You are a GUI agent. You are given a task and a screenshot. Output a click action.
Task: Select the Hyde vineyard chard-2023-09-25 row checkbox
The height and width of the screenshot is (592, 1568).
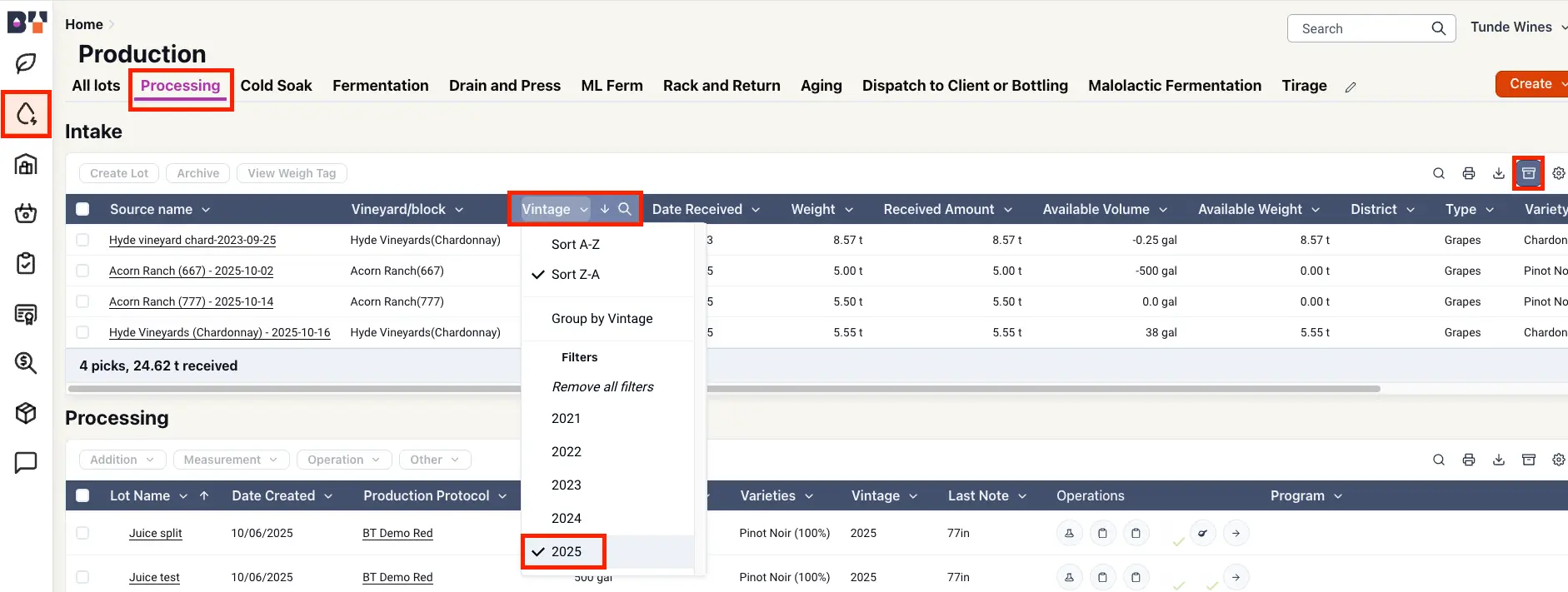(x=82, y=240)
